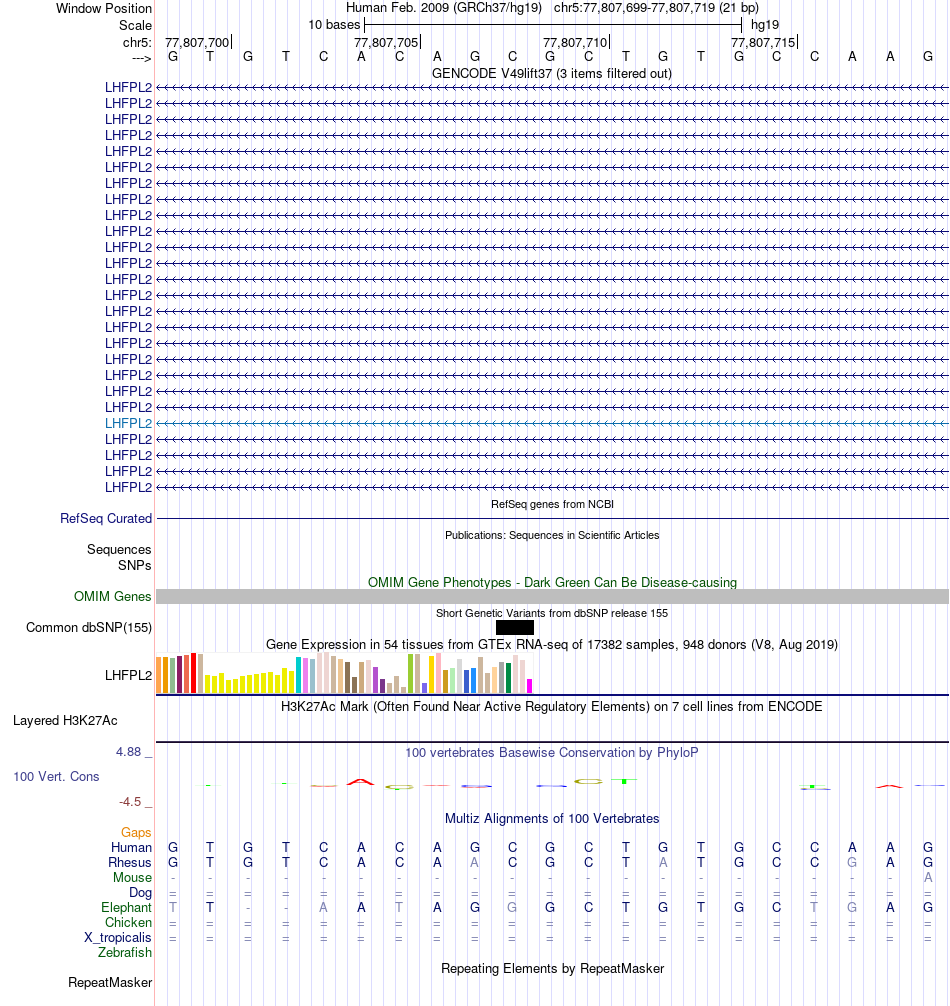
Task: Click the magenta bar ending the GTEx chart
Action: 530,686
